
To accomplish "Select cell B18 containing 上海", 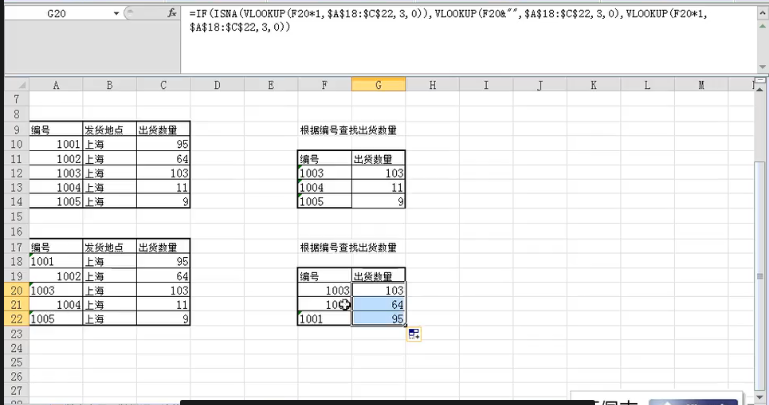I will coord(109,261).
